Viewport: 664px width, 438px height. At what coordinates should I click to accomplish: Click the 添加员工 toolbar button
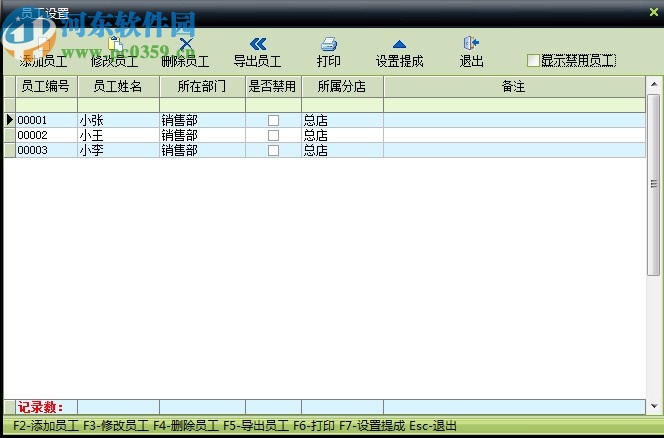pos(43,53)
